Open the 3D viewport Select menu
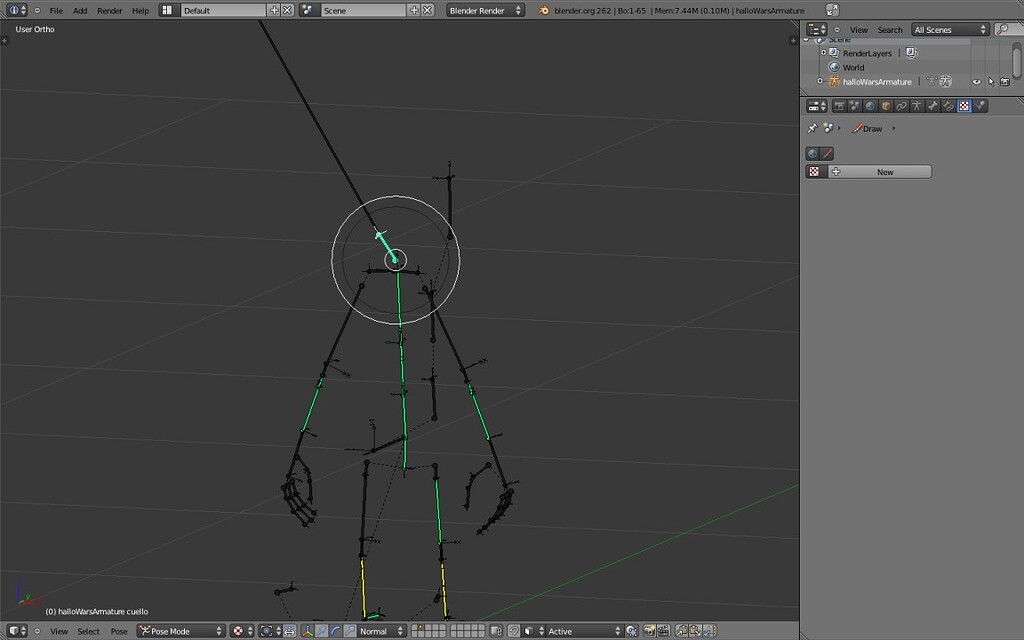 point(88,632)
